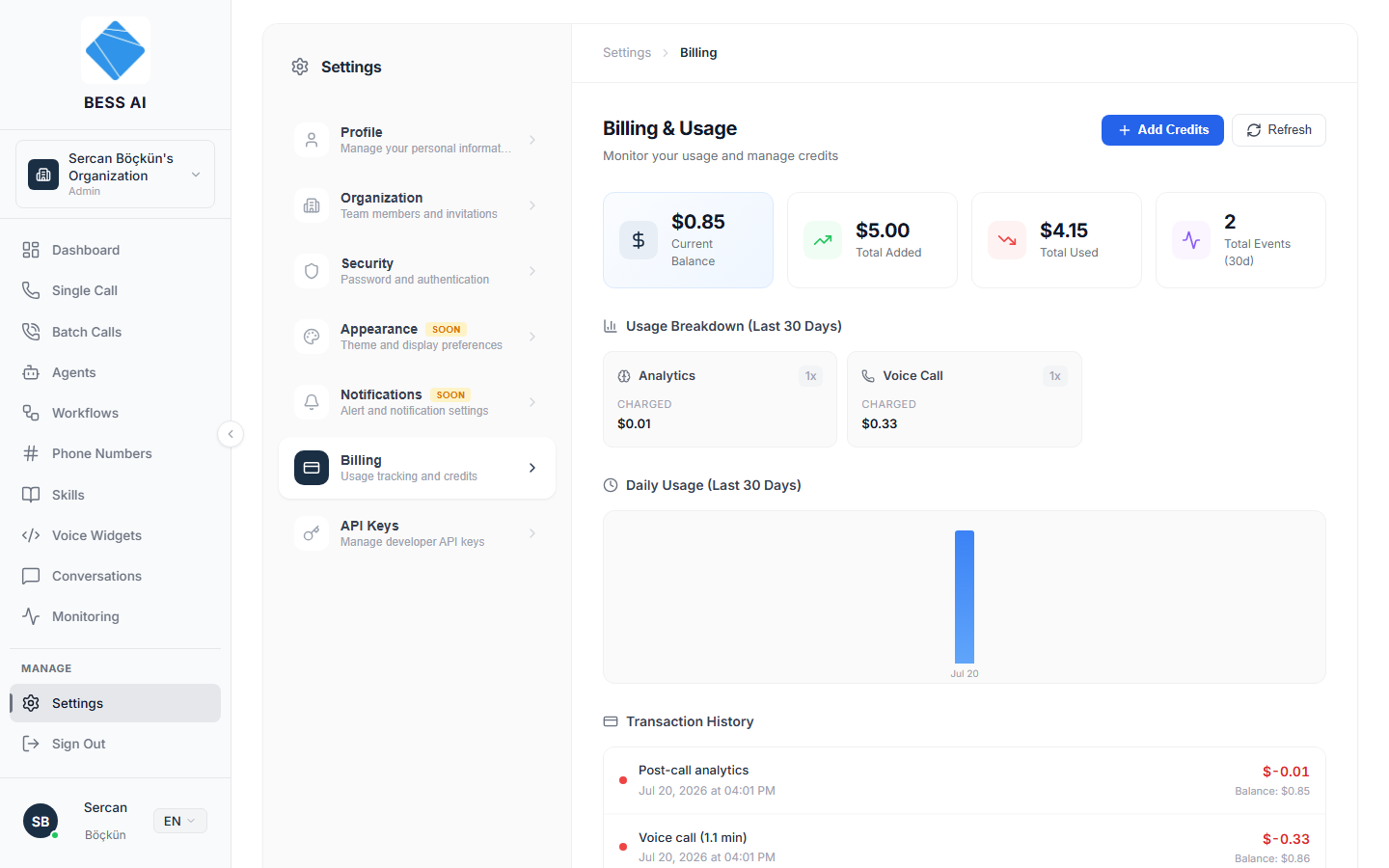Click the $0.85 current balance value
1389x868 pixels.
click(x=698, y=222)
